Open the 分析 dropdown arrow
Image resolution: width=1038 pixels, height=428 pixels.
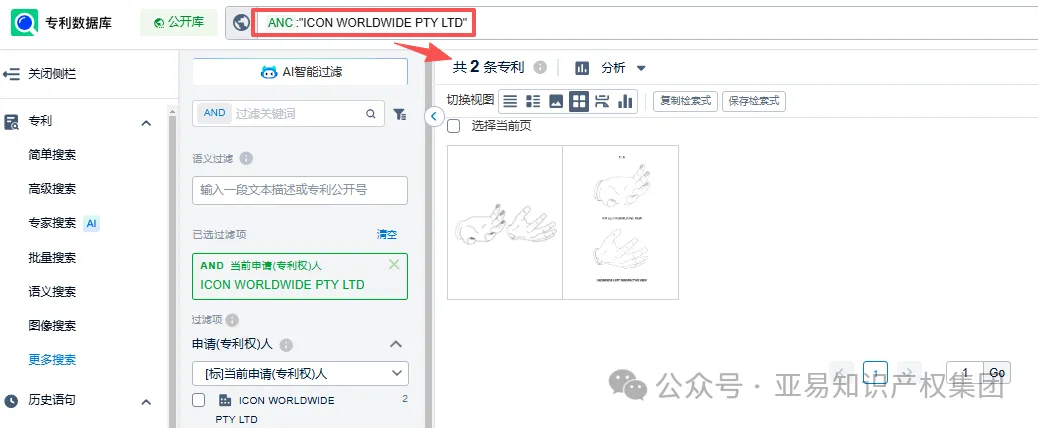641,68
